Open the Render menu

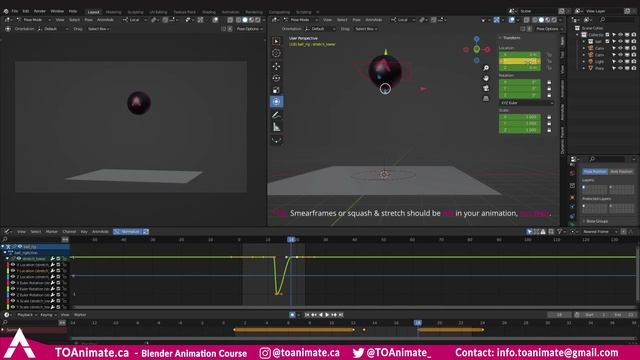click(40, 11)
